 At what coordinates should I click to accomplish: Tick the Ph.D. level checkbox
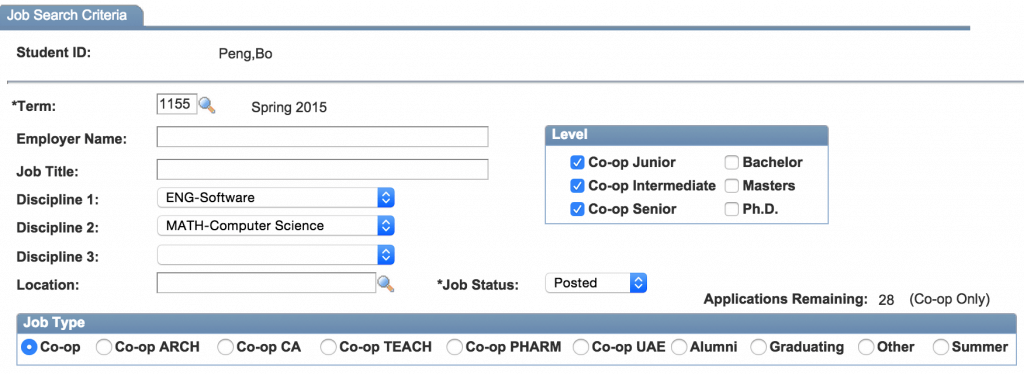[731, 210]
